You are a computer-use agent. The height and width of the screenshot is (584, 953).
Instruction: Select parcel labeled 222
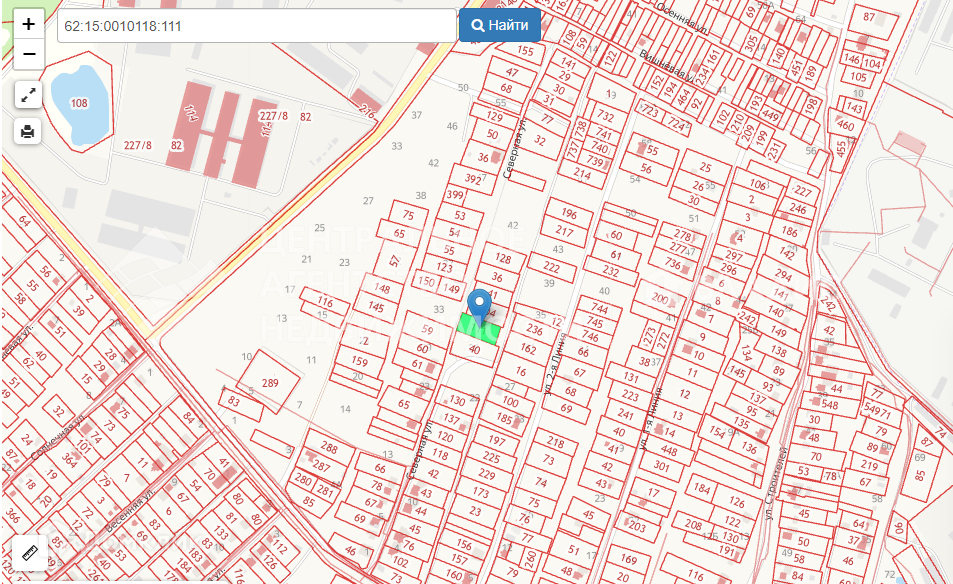(x=552, y=267)
